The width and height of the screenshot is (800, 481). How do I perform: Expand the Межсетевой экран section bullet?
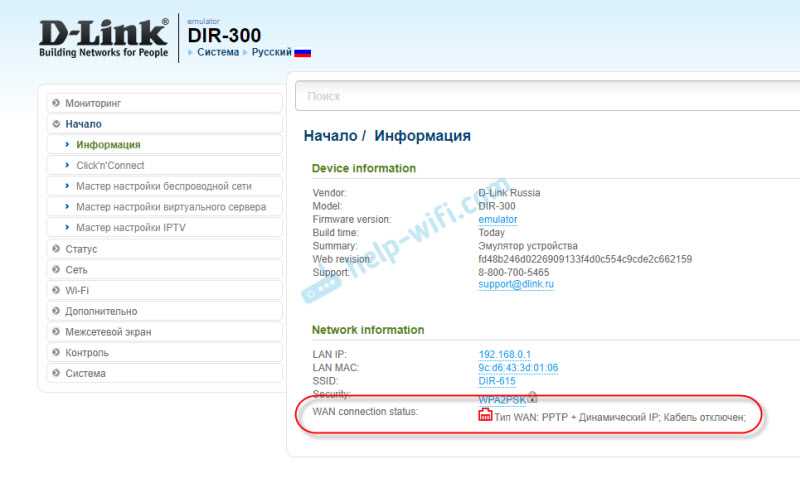(x=56, y=332)
